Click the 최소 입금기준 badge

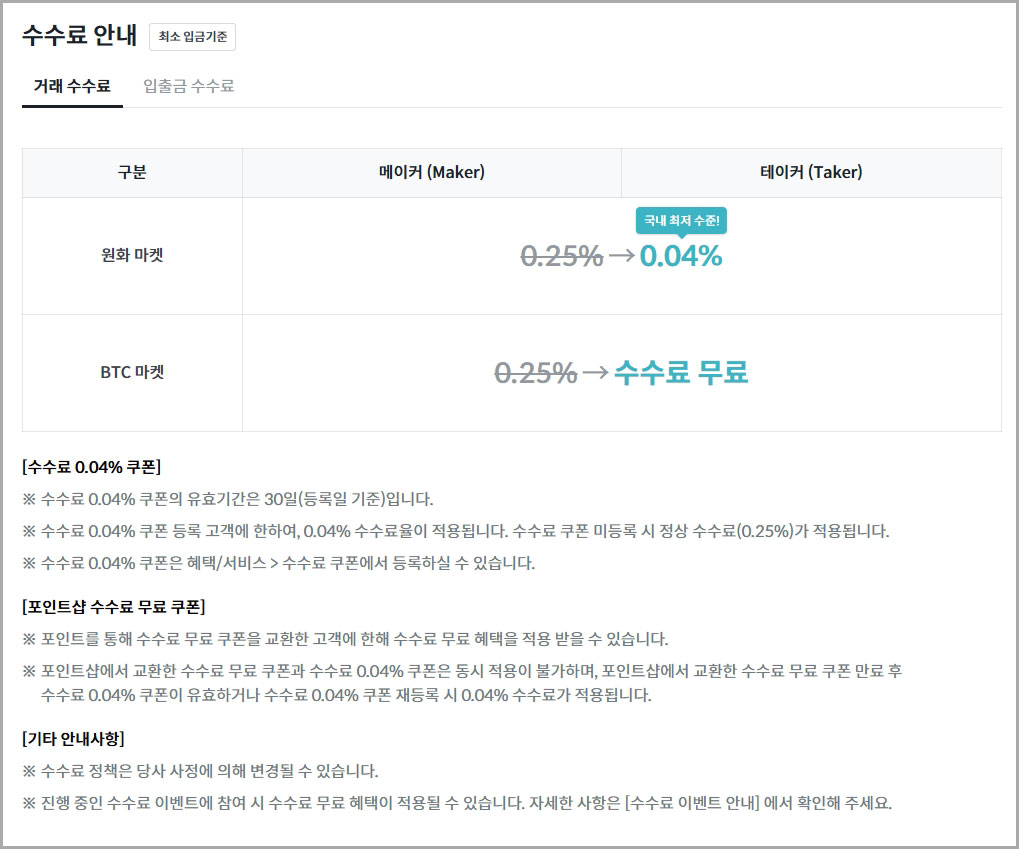pos(191,35)
